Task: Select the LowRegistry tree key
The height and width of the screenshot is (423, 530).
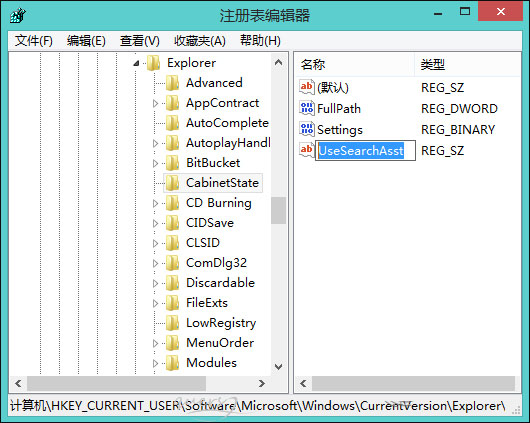Action: [221, 323]
